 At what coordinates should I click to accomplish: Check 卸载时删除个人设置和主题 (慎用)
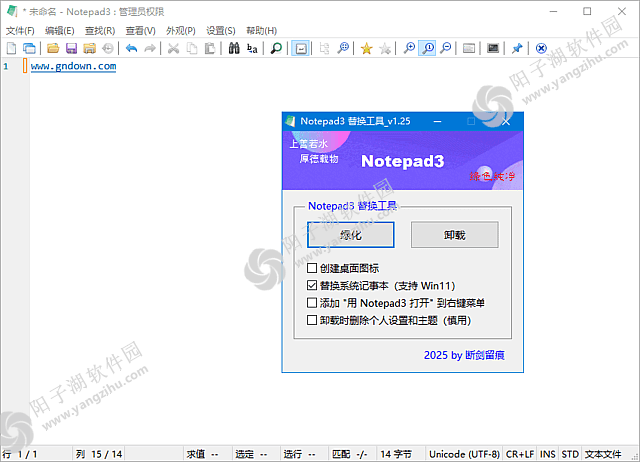pyautogui.click(x=312, y=320)
